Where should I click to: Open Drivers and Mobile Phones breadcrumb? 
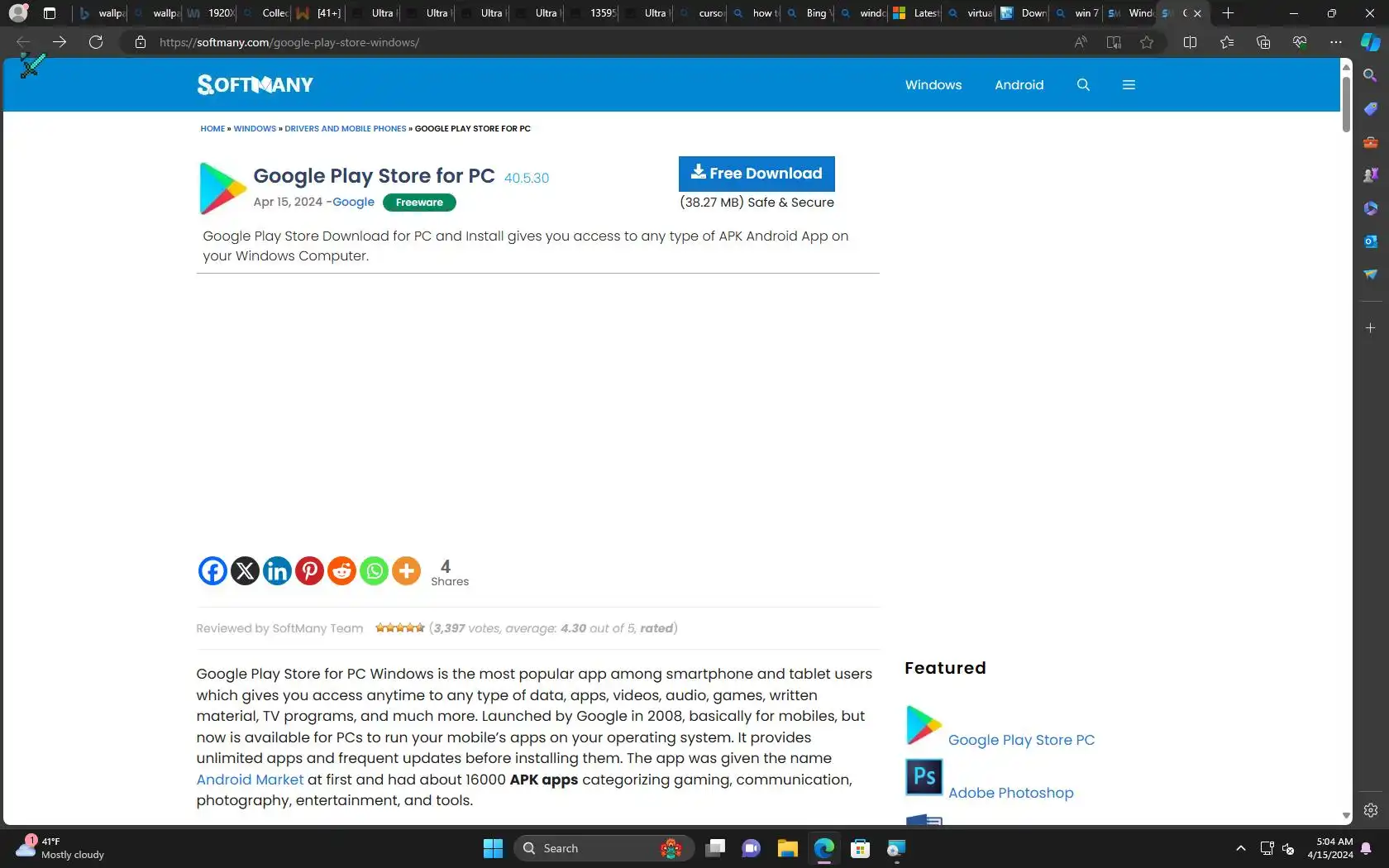click(x=346, y=129)
